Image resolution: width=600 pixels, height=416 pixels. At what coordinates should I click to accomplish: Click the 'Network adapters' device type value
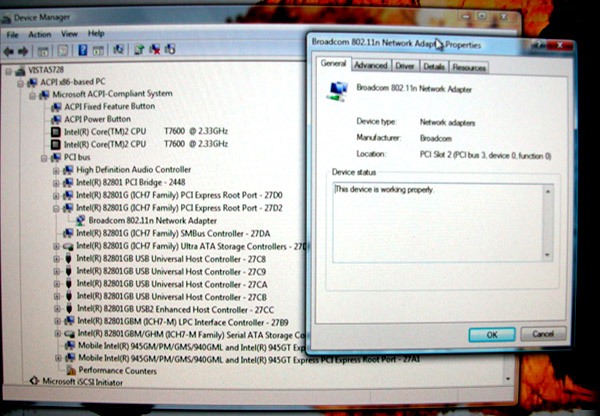click(447, 123)
